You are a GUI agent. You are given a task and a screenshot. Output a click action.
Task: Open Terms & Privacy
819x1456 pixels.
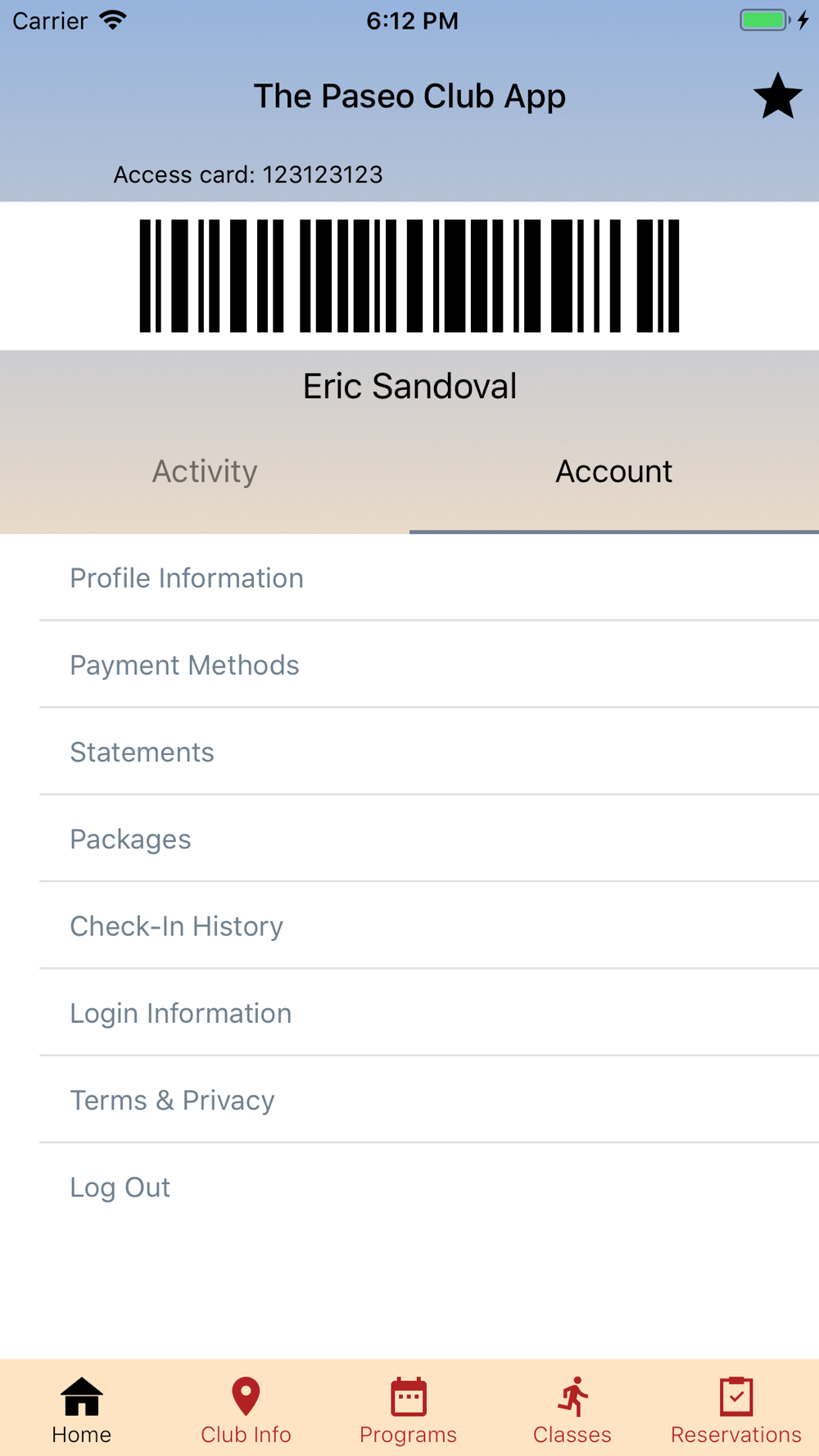click(172, 1101)
